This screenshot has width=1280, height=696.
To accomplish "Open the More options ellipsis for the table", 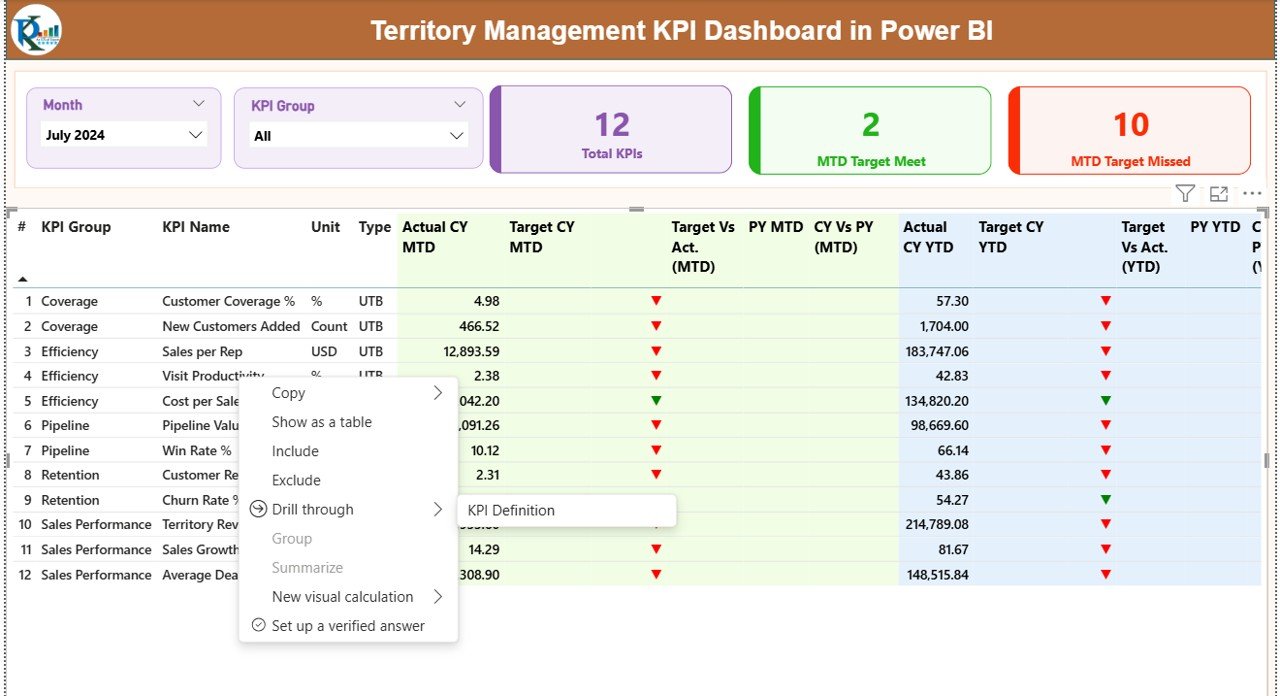I will click(1252, 192).
